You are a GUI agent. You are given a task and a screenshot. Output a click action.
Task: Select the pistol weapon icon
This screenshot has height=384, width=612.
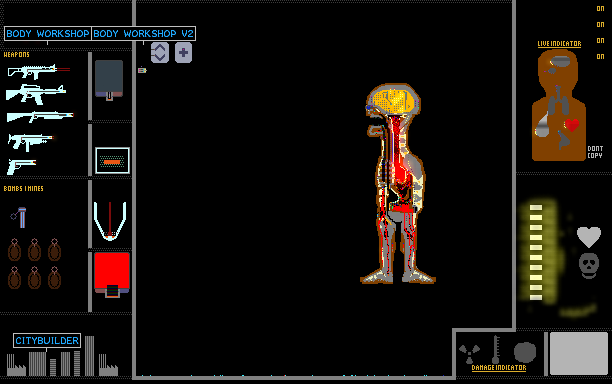click(x=21, y=166)
